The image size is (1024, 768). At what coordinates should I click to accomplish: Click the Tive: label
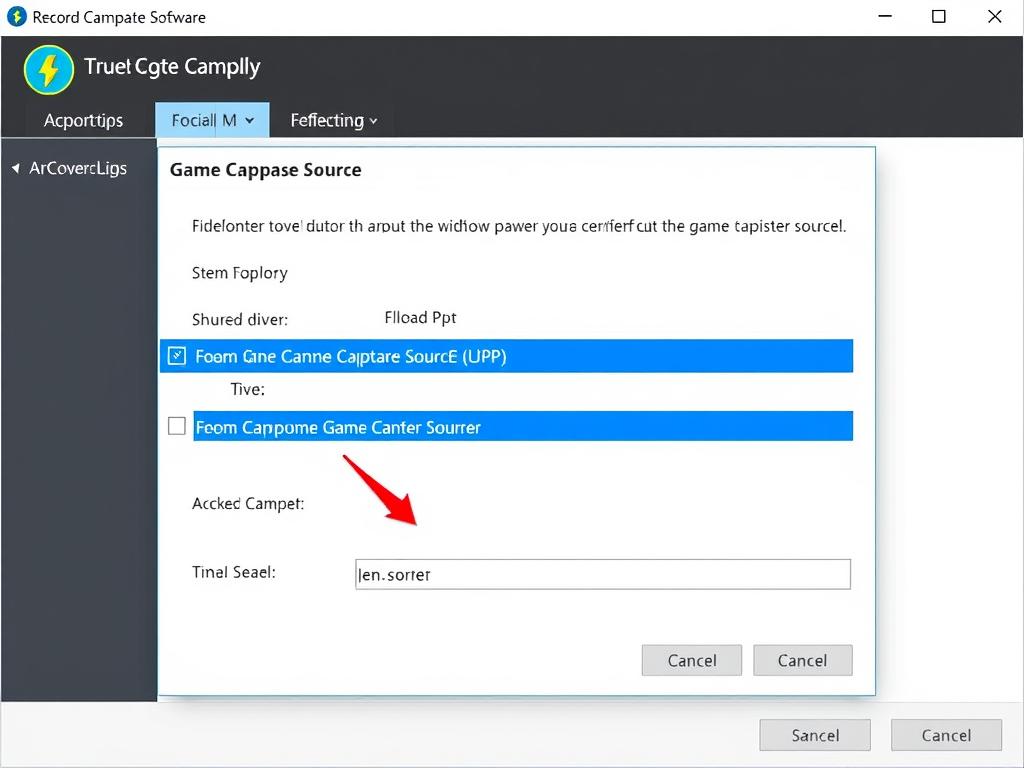coord(248,389)
